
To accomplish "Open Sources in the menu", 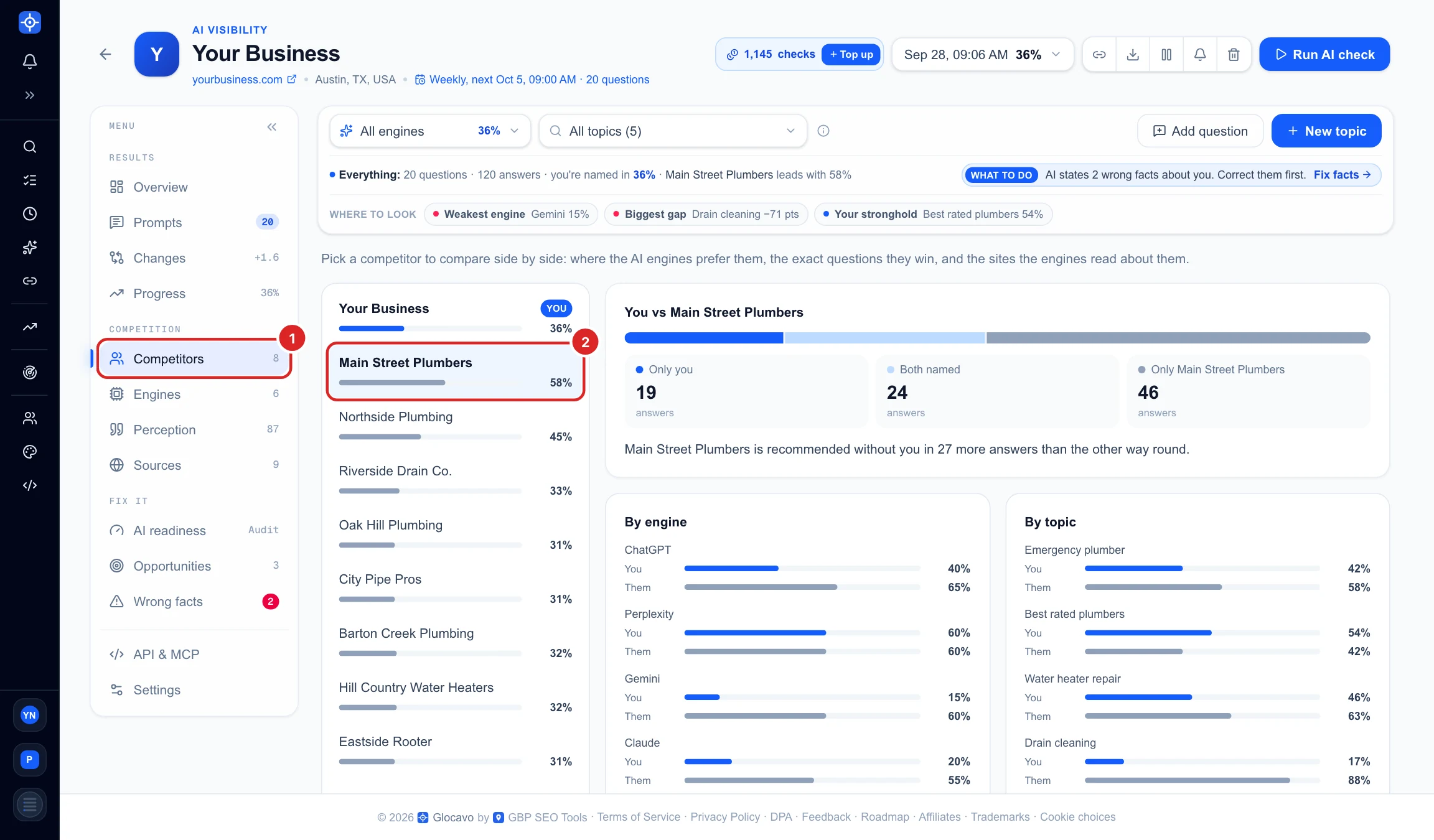I will tap(194, 465).
